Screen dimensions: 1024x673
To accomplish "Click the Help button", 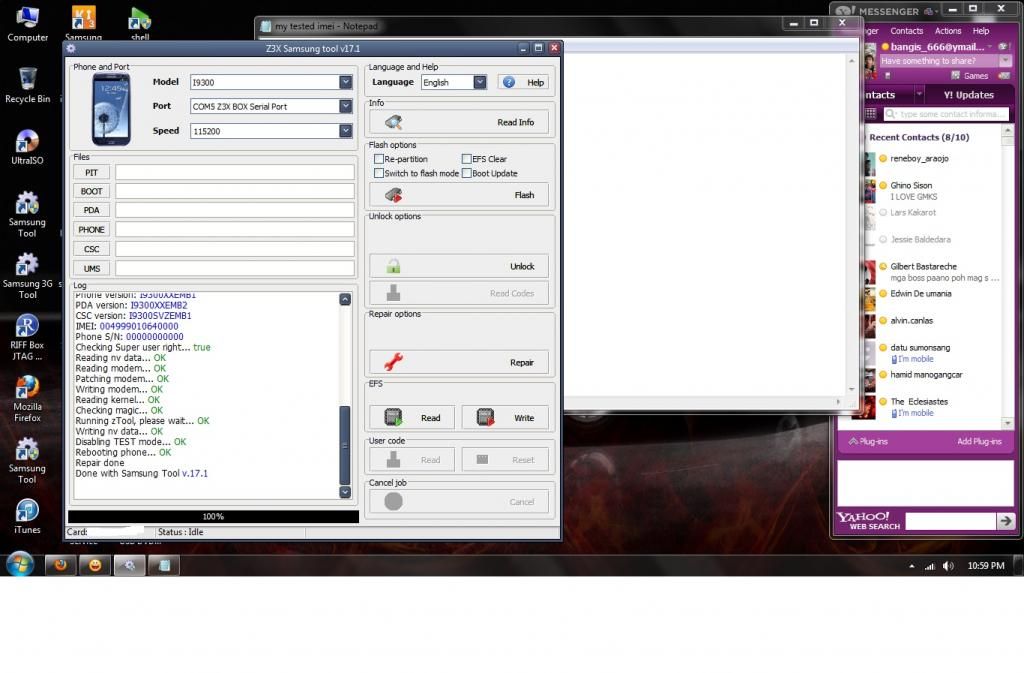I will [x=523, y=82].
